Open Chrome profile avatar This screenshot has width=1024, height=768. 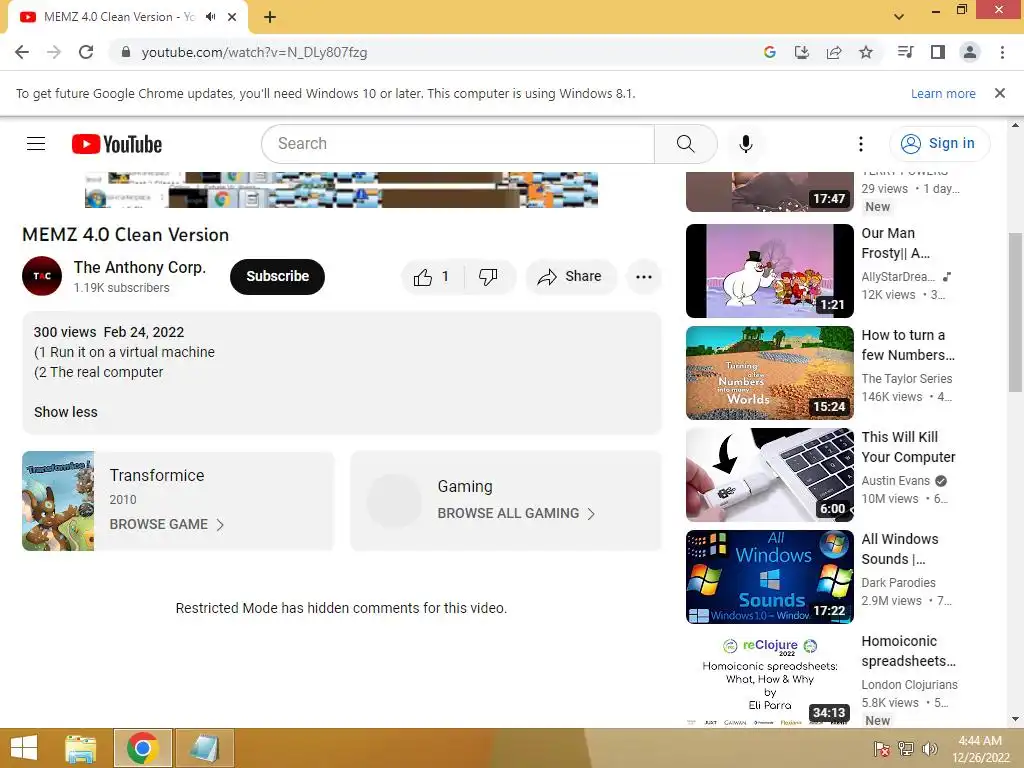(970, 52)
